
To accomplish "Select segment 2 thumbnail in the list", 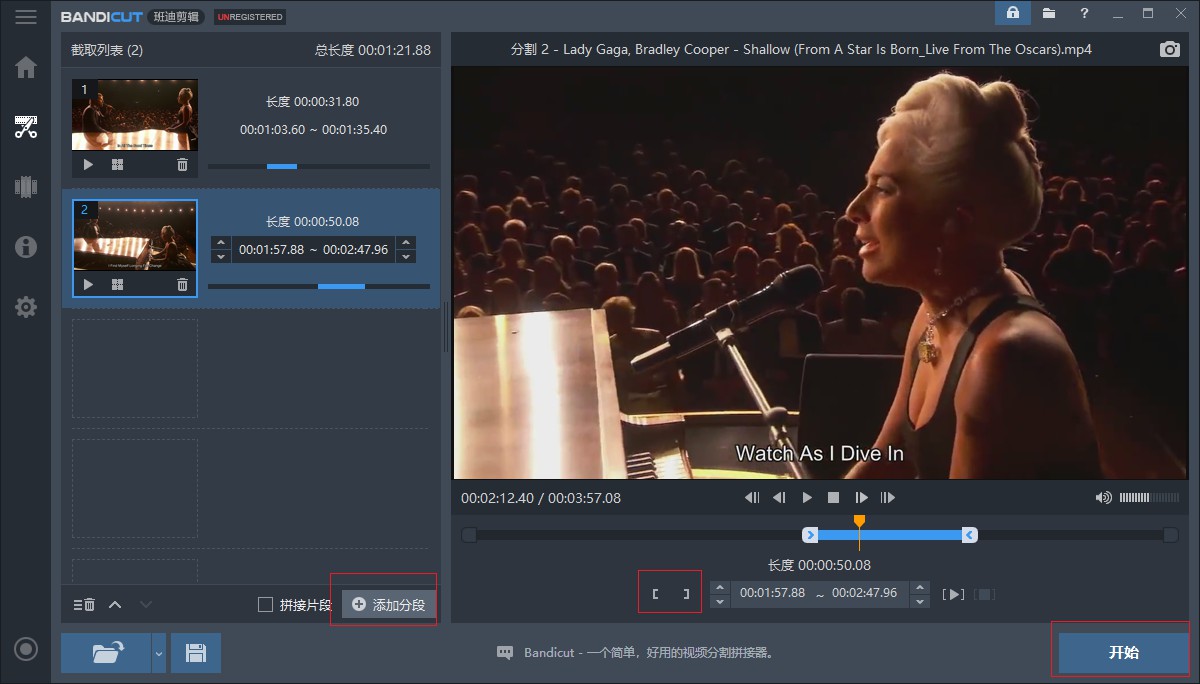I will (135, 236).
